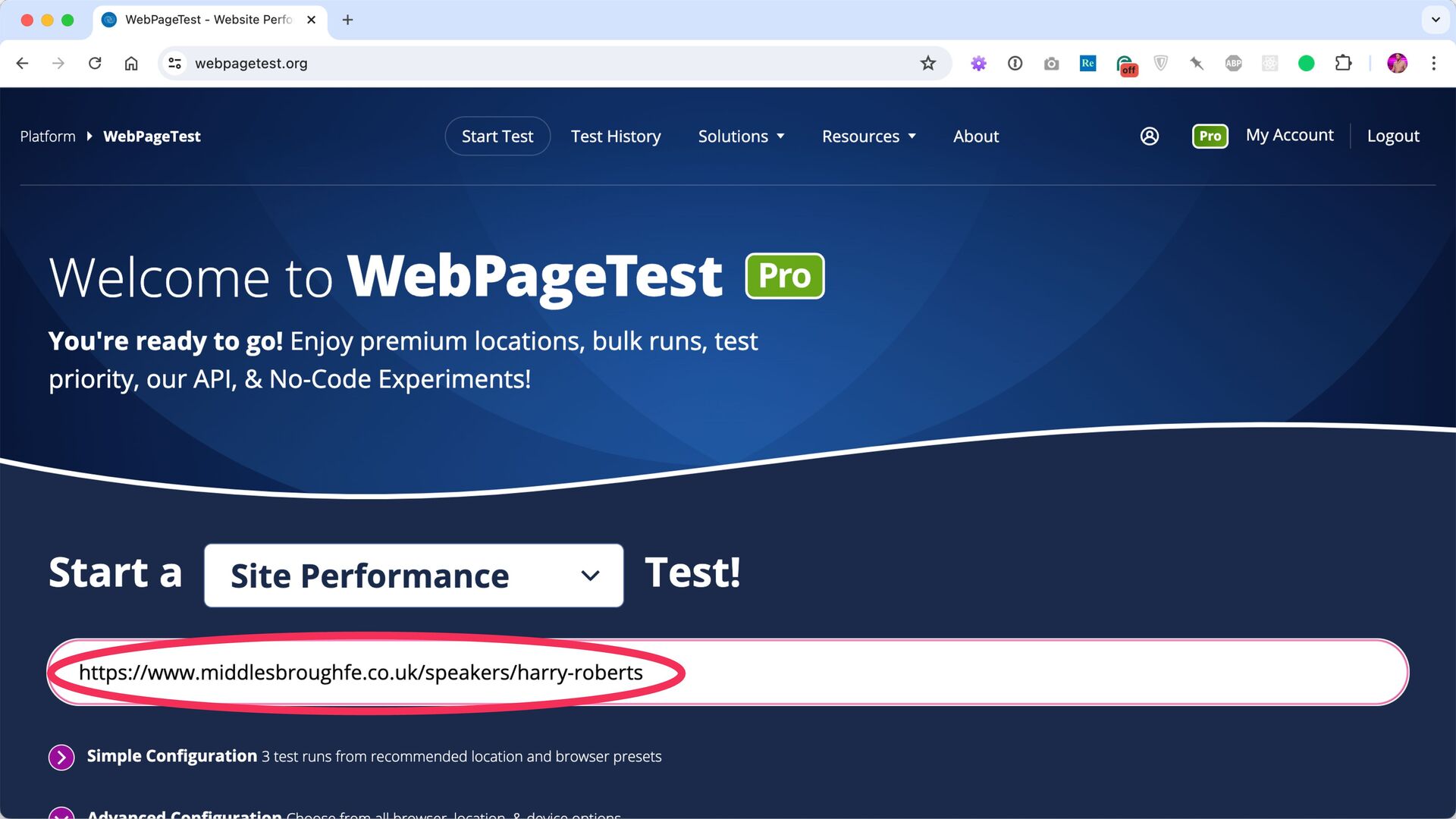Open the camera screenshot extension
This screenshot has height=819, width=1456.
point(1052,64)
